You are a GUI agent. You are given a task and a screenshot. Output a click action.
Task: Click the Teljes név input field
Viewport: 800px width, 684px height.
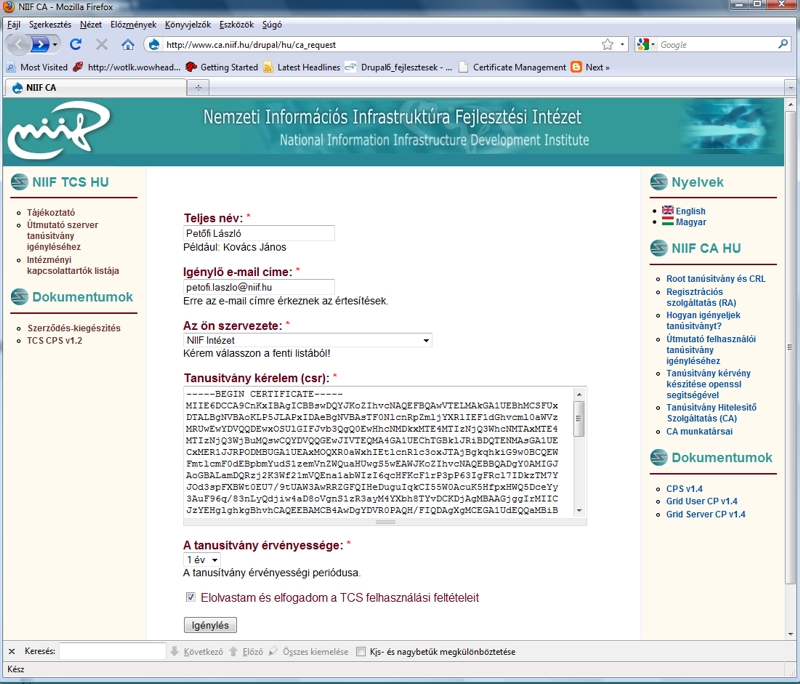point(259,233)
